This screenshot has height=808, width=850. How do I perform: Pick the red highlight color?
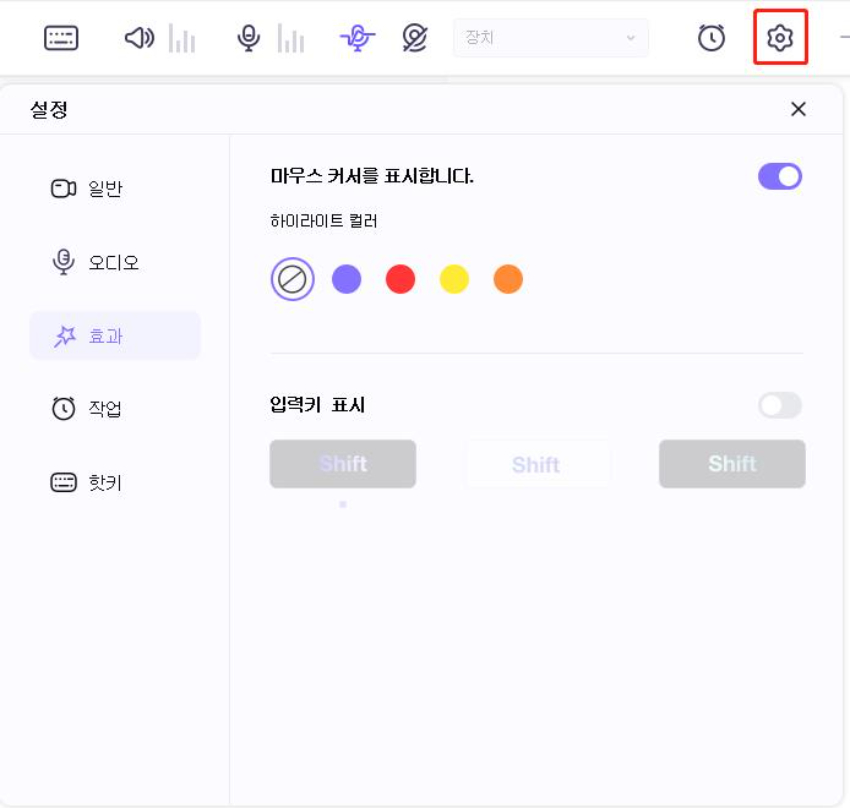400,279
